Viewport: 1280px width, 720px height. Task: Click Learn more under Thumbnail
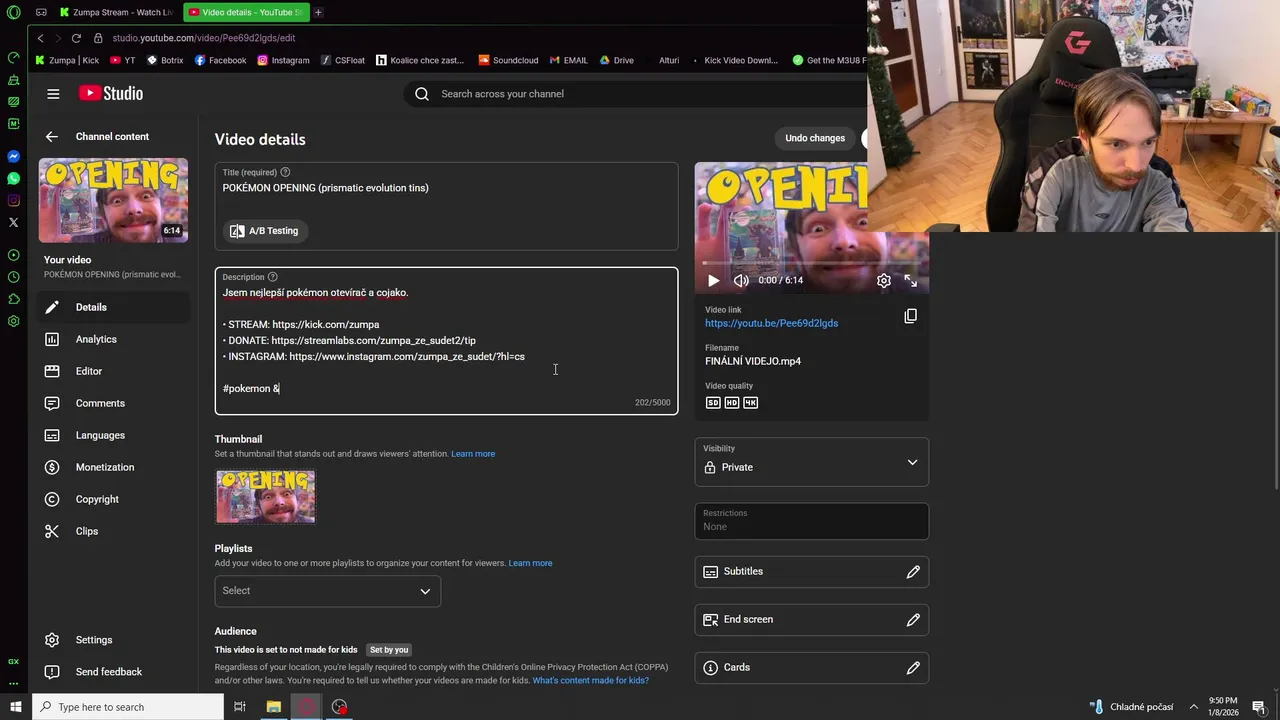473,454
